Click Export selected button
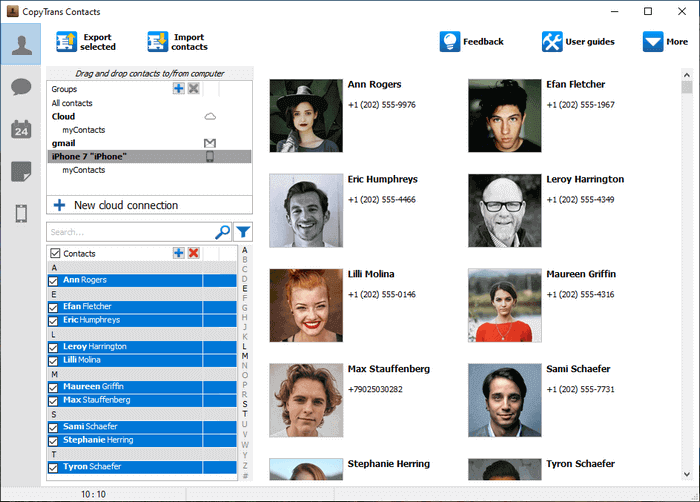 point(86,42)
